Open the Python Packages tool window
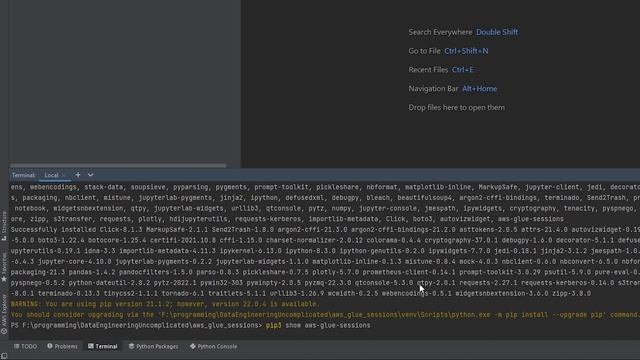 pyautogui.click(x=153, y=346)
